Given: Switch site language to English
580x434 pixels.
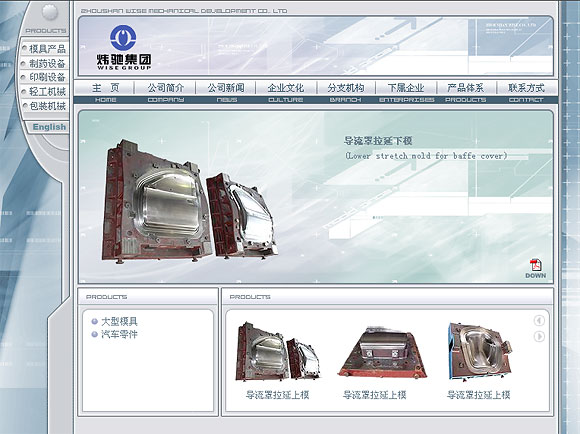Looking at the screenshot, I should point(49,127).
